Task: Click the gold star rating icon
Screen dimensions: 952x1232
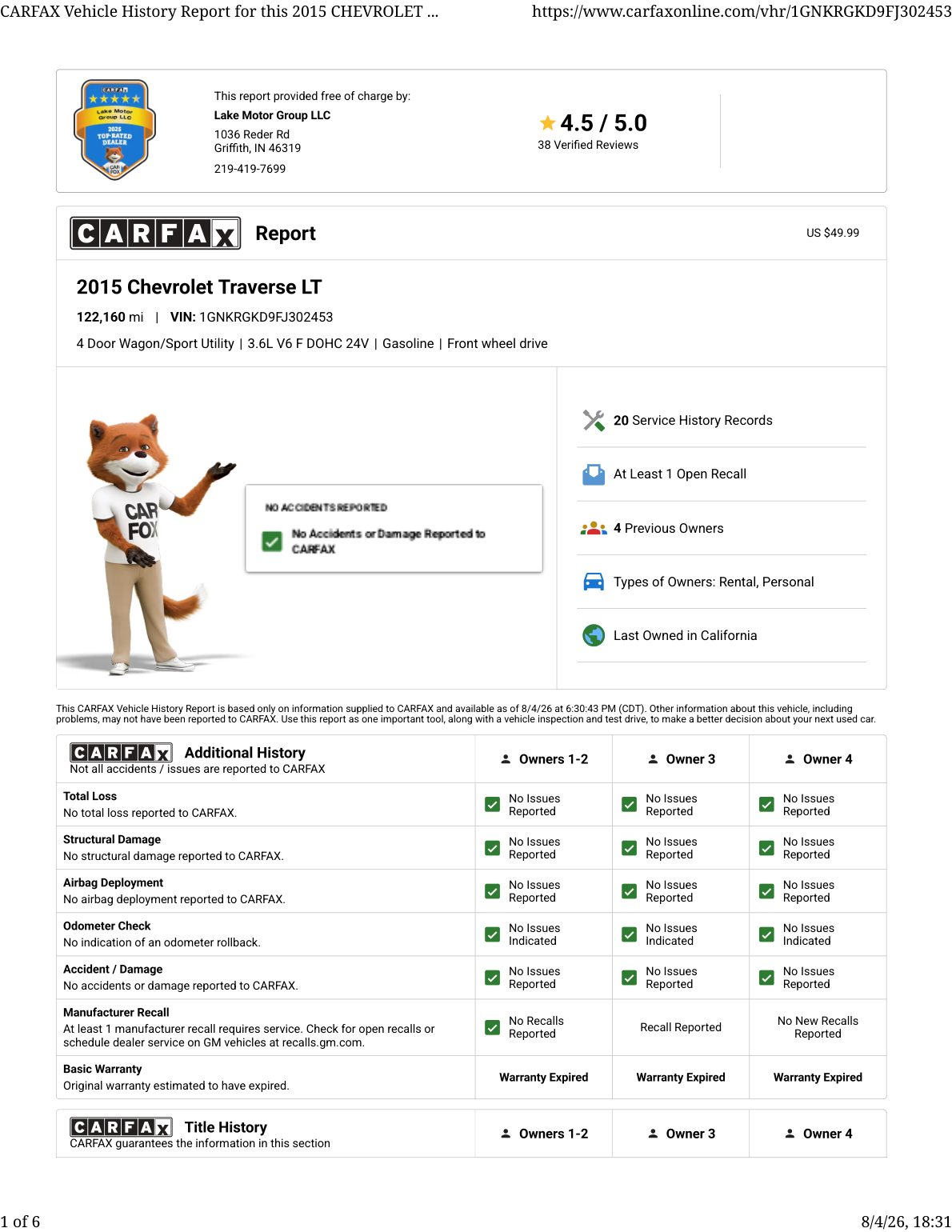Action: pos(547,122)
